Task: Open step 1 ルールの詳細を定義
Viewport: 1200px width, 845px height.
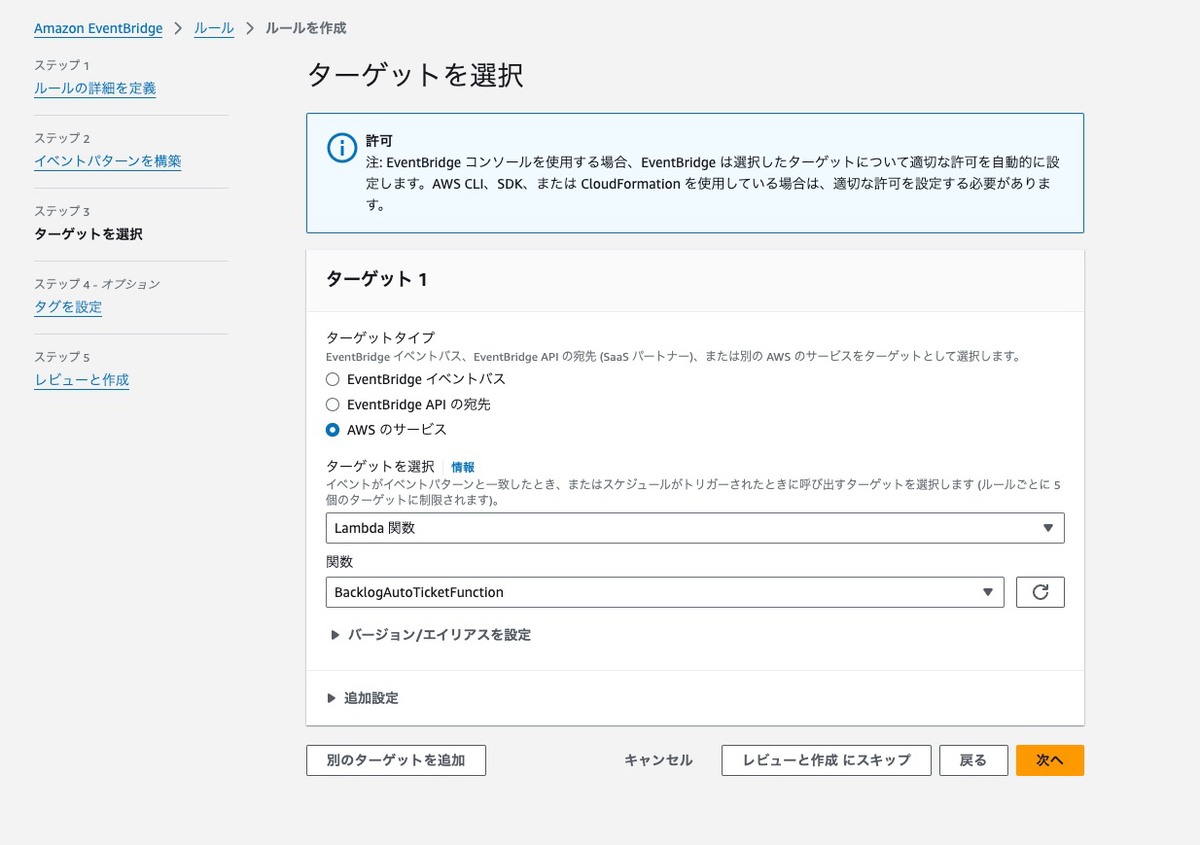Action: (95, 88)
